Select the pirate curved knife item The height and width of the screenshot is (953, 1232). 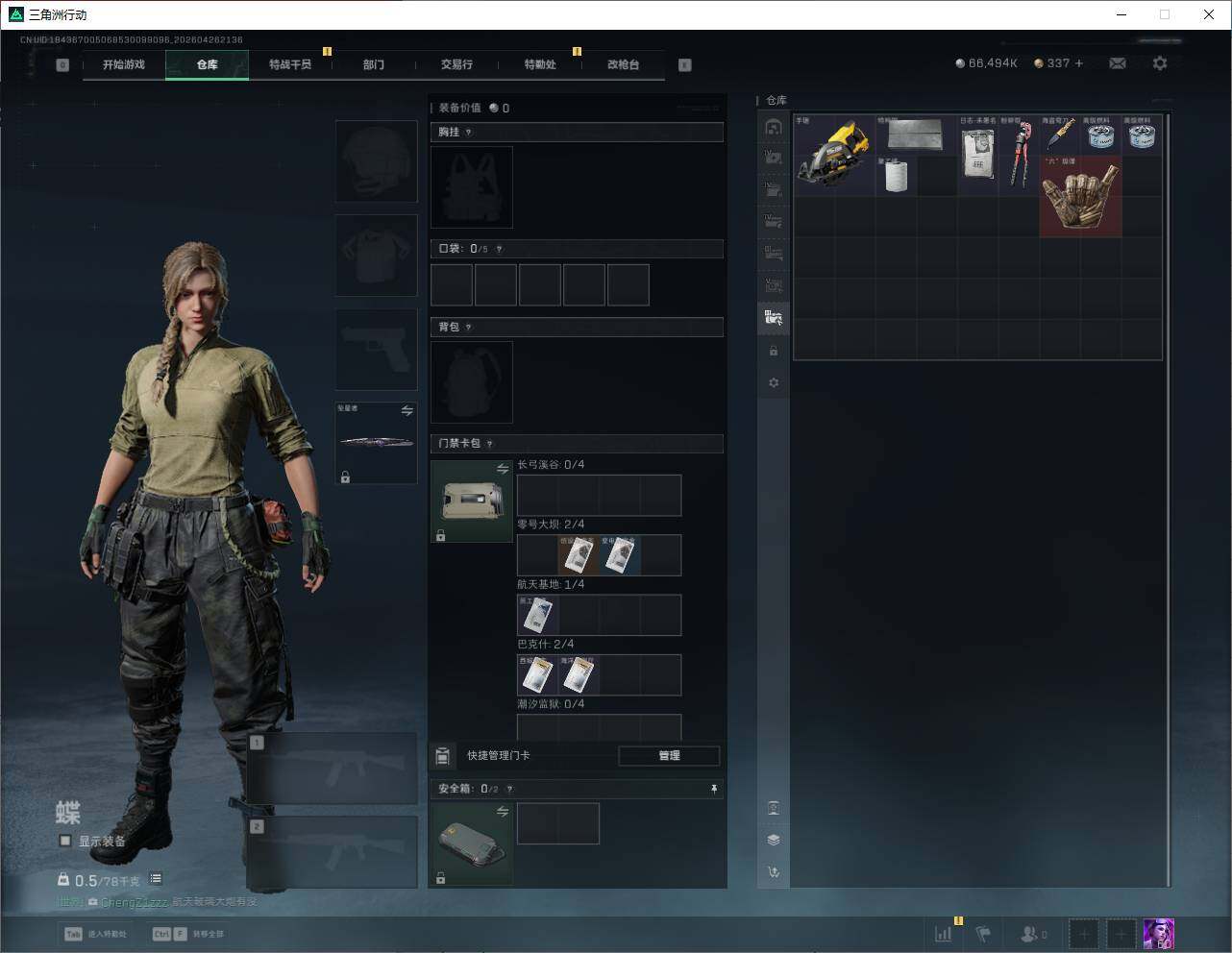click(1060, 134)
